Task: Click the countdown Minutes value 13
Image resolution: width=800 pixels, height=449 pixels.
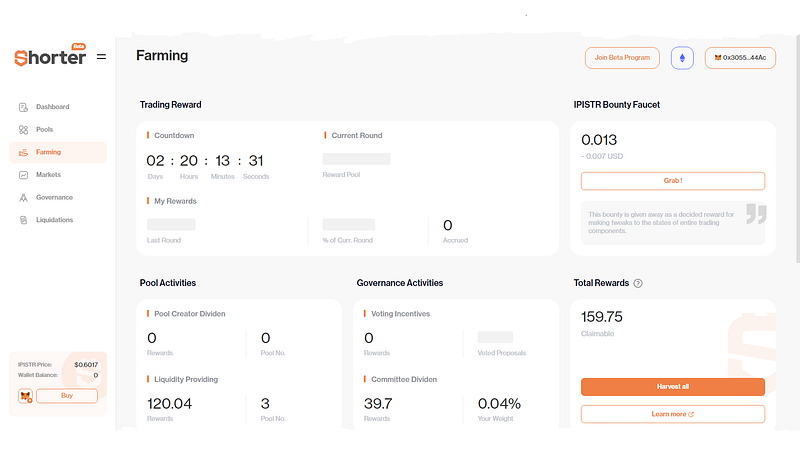Action: tap(222, 161)
